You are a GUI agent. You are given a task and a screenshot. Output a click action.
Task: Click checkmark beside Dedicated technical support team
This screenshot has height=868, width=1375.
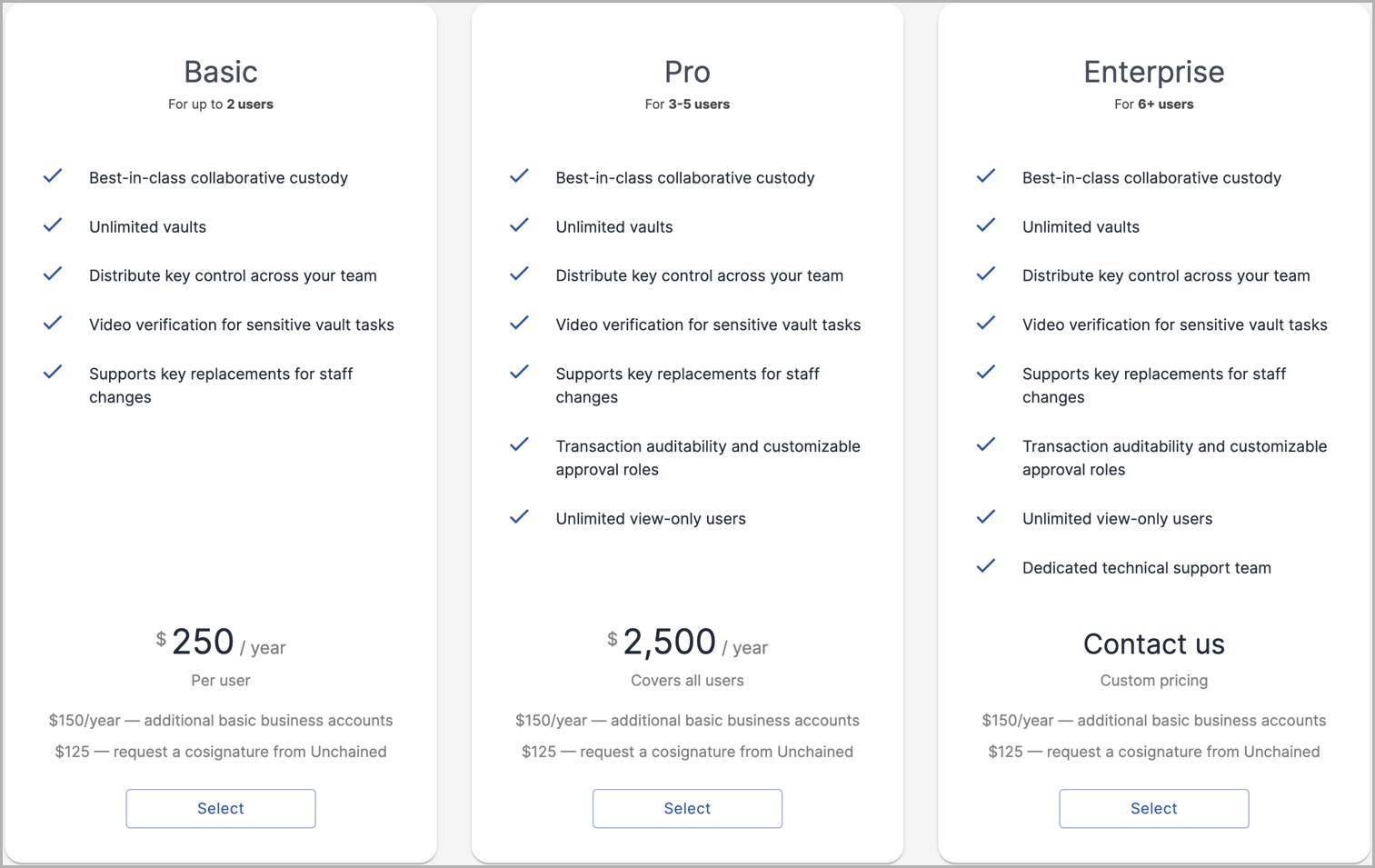[x=986, y=566]
